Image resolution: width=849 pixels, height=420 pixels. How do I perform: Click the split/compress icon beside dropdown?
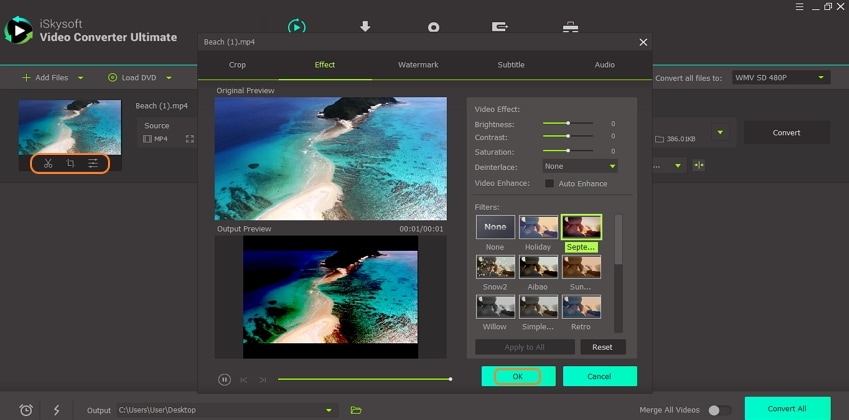(699, 165)
